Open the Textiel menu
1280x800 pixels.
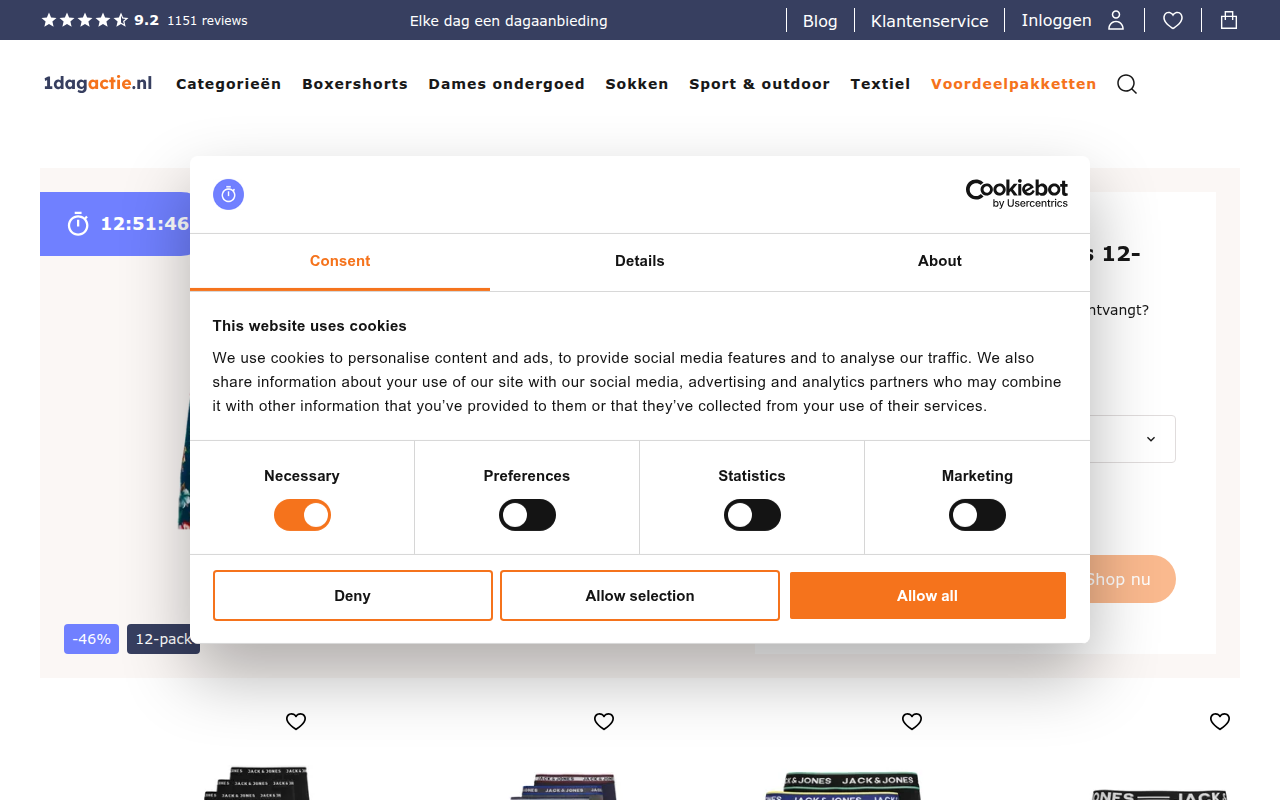point(881,84)
